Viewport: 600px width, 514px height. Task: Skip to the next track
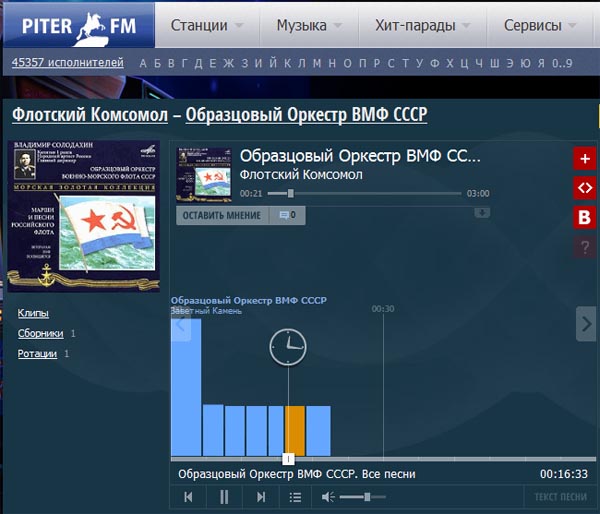(x=261, y=497)
